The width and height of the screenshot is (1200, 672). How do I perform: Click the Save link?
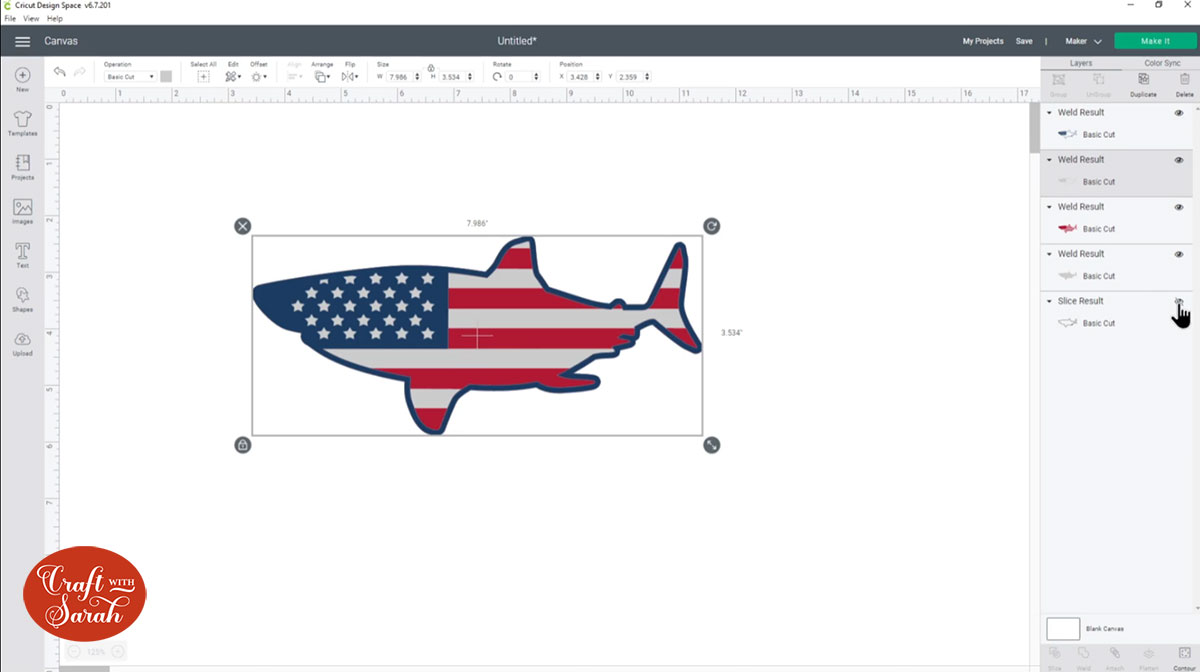coord(1024,41)
